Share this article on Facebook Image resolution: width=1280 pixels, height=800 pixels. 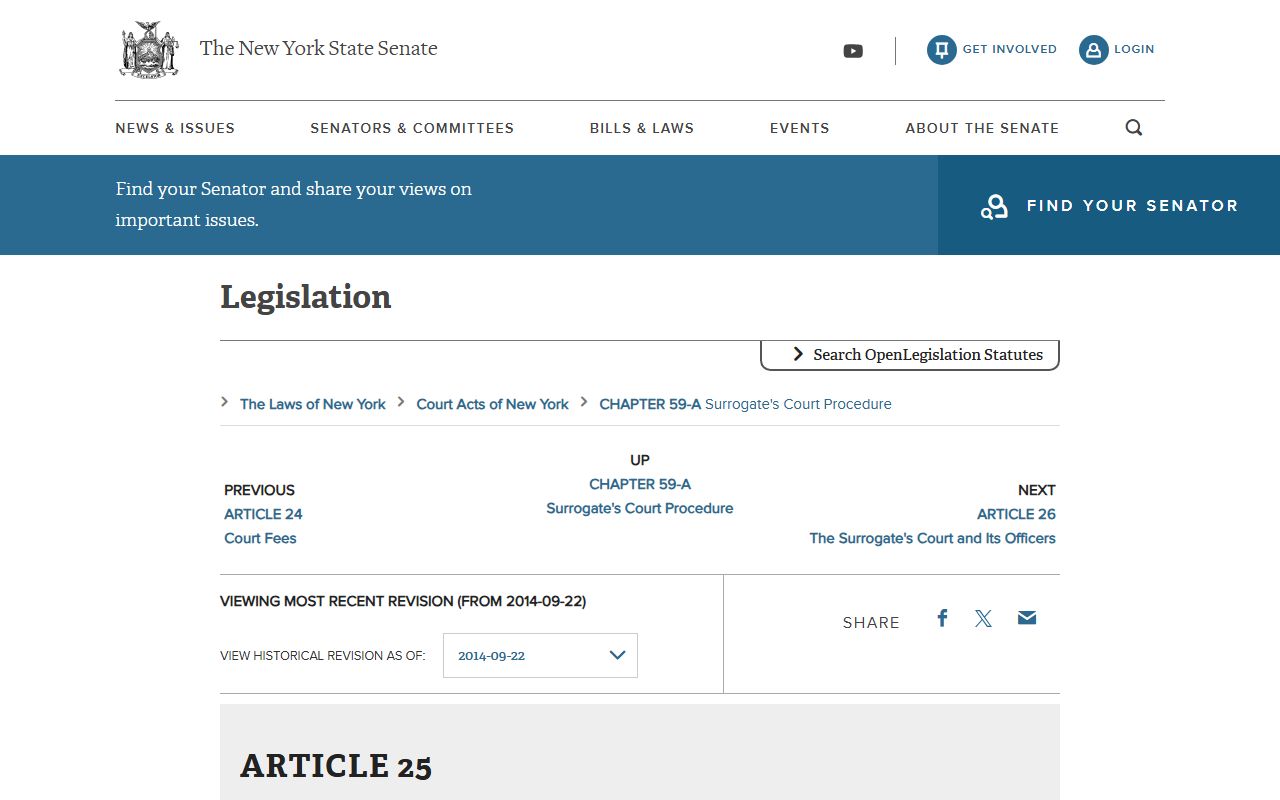point(942,618)
